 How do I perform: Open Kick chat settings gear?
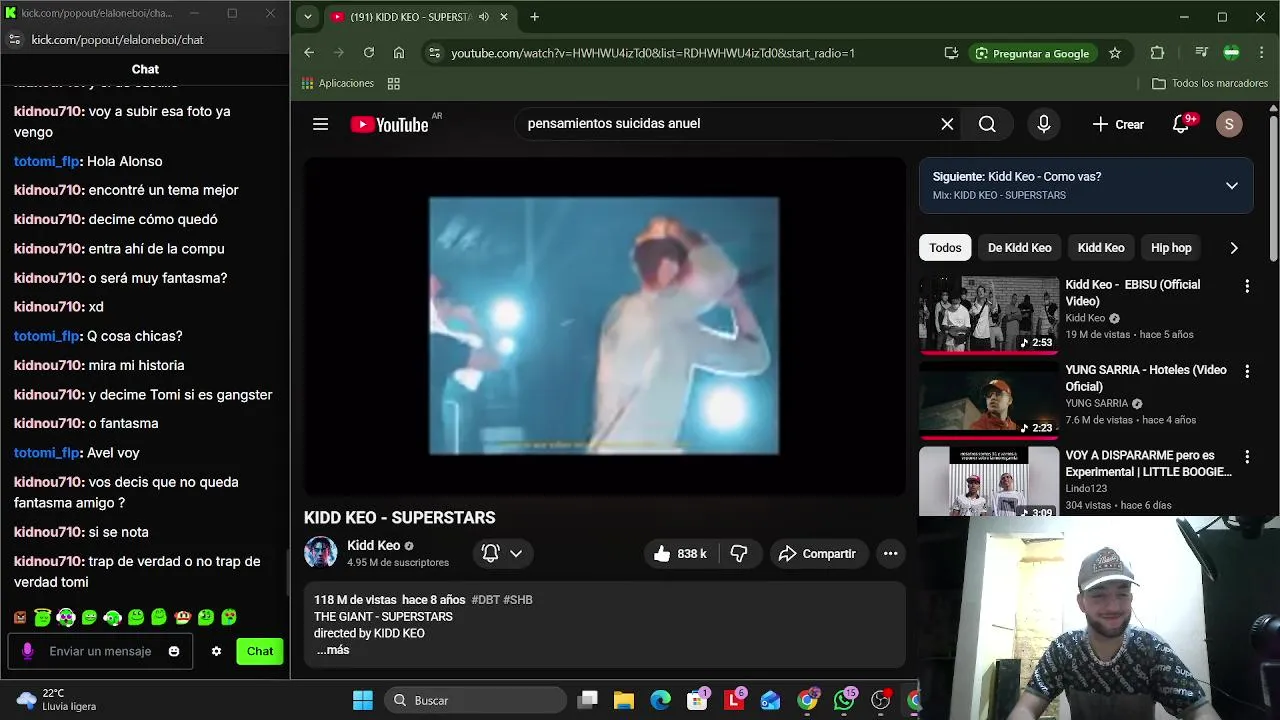click(x=216, y=651)
